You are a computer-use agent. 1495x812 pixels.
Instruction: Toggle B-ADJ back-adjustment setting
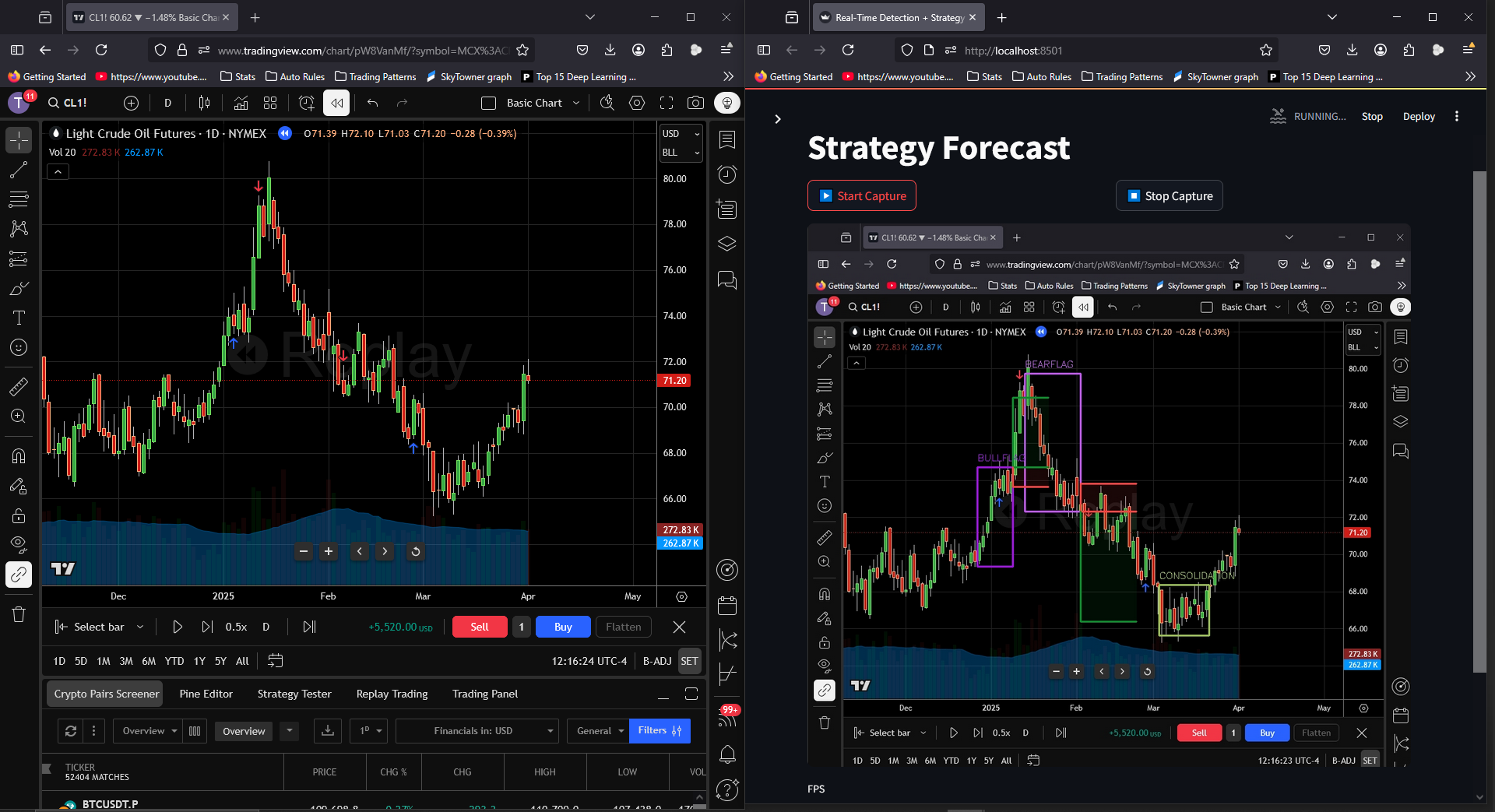pos(656,661)
